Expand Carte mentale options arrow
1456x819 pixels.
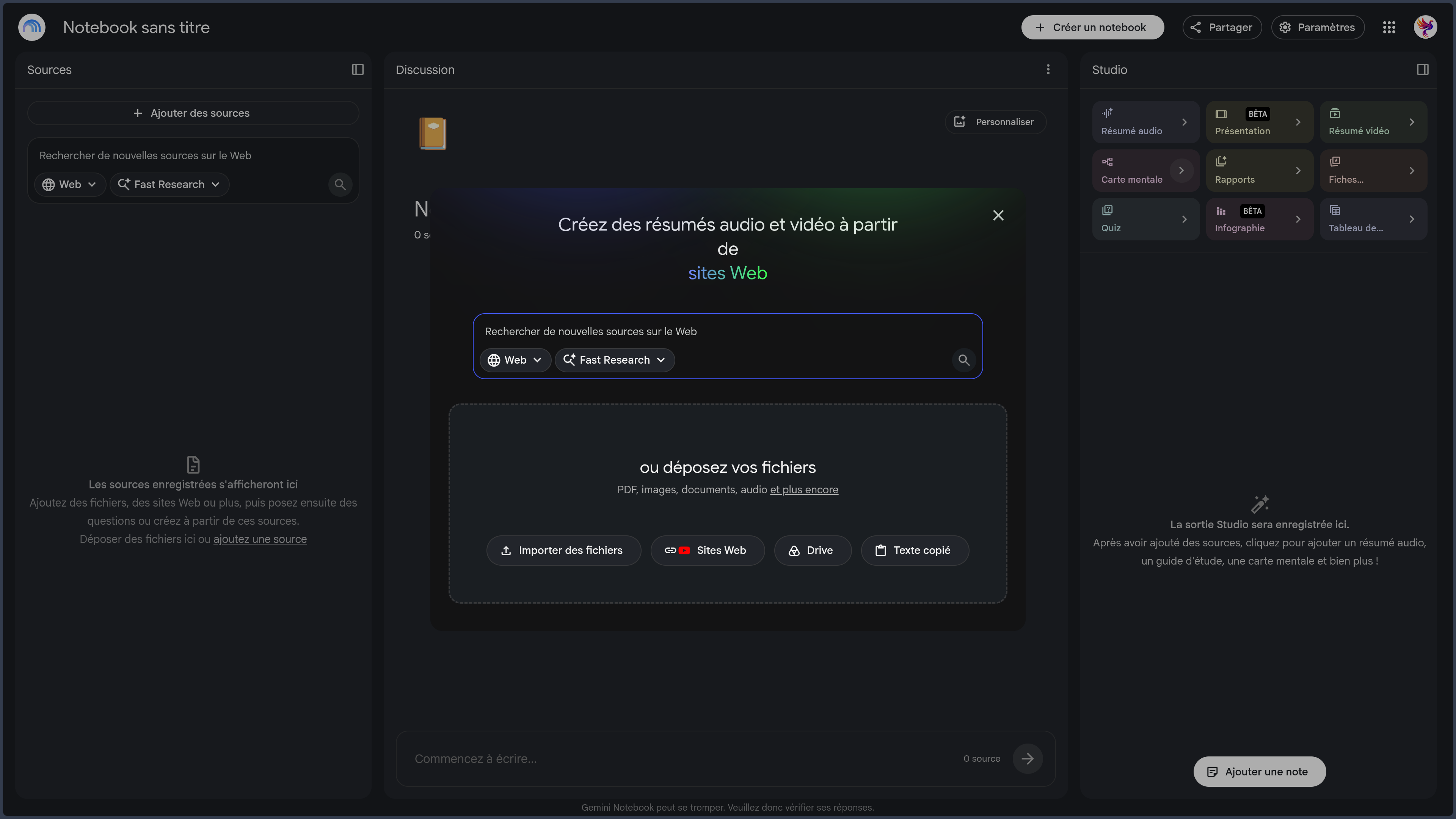(x=1181, y=170)
